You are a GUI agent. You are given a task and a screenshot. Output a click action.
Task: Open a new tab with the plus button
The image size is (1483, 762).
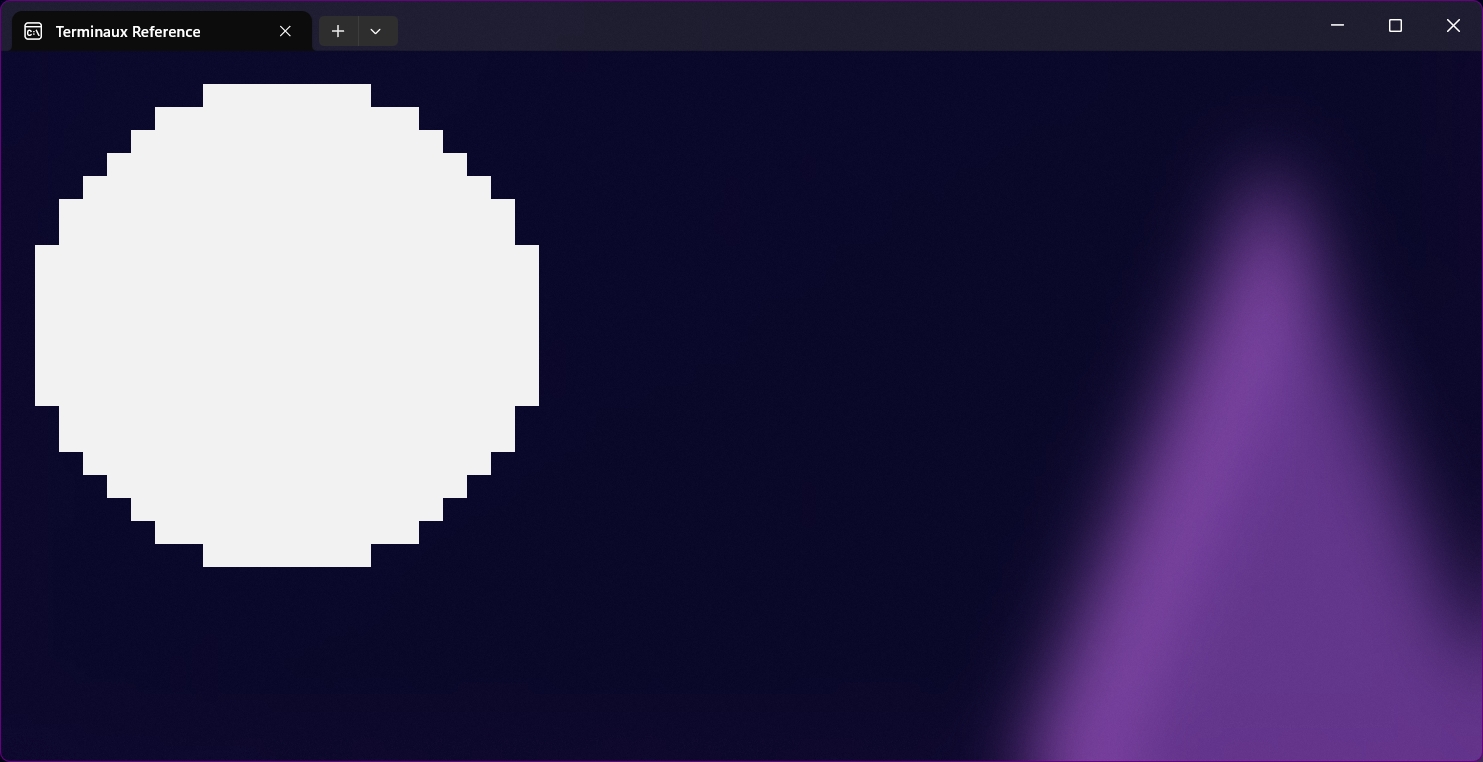coord(338,31)
